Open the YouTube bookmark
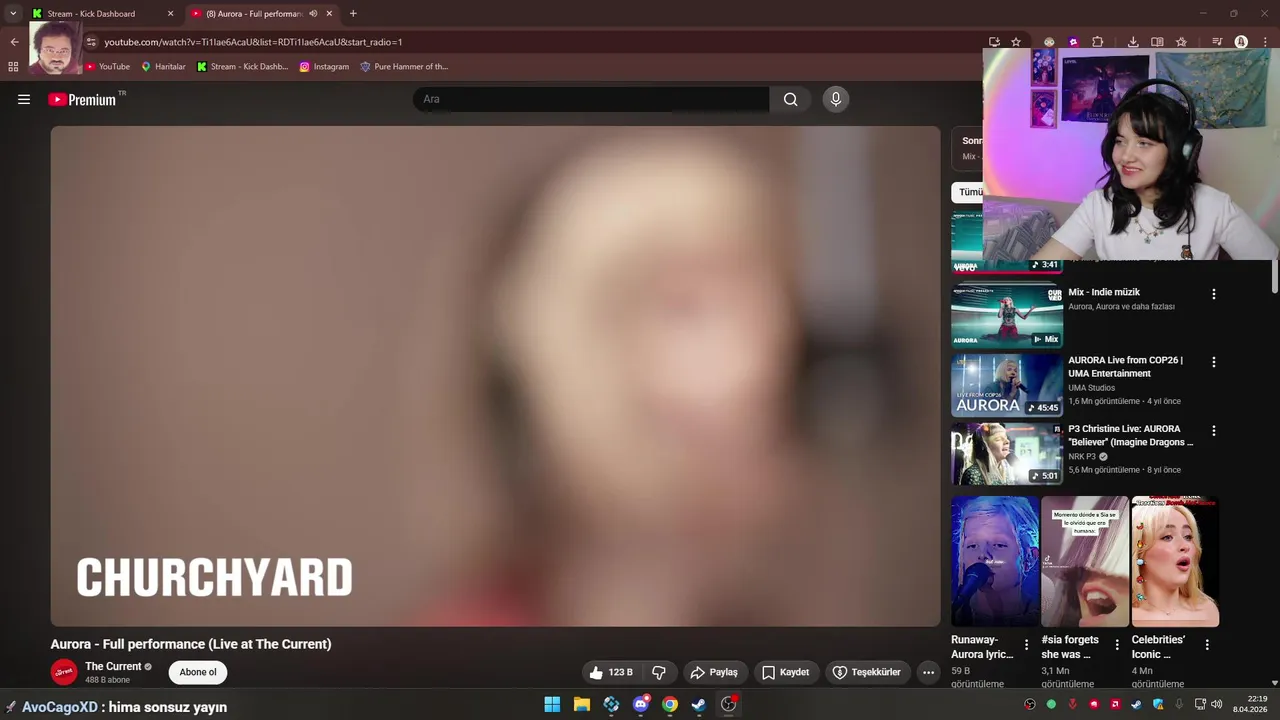Screen dimensions: 1280x720 (x=107, y=67)
